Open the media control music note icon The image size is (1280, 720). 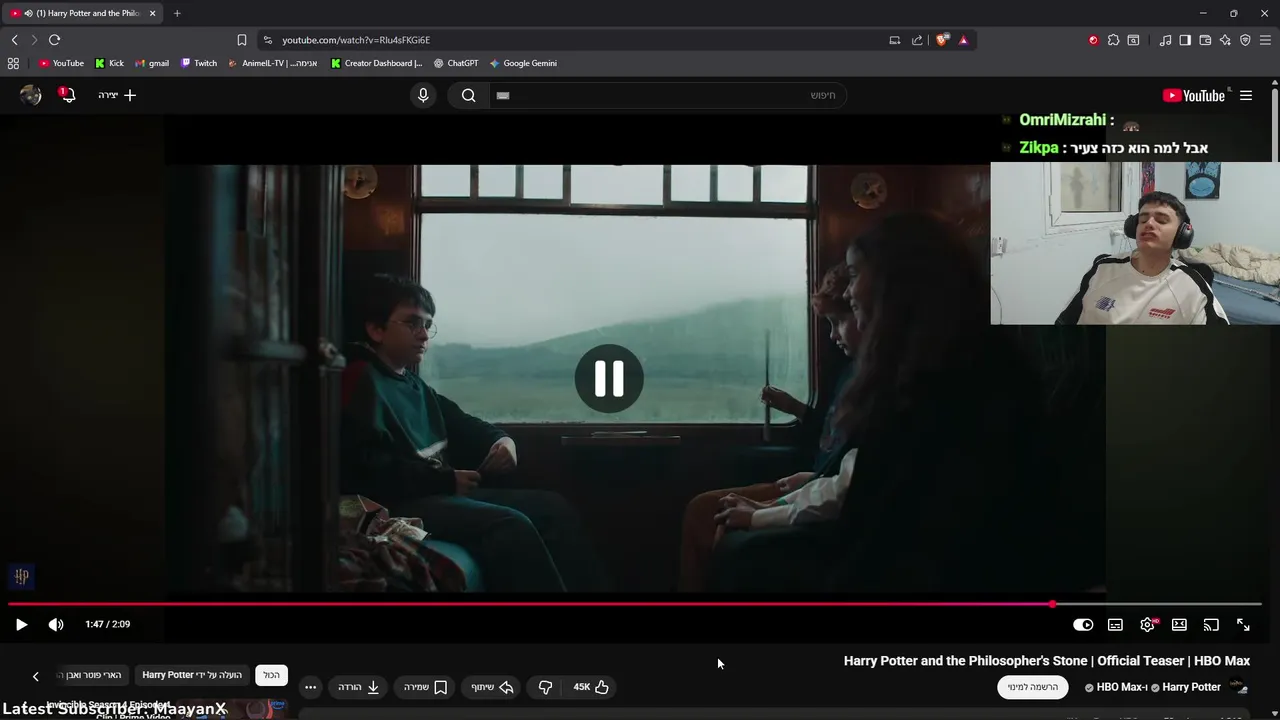(1165, 40)
